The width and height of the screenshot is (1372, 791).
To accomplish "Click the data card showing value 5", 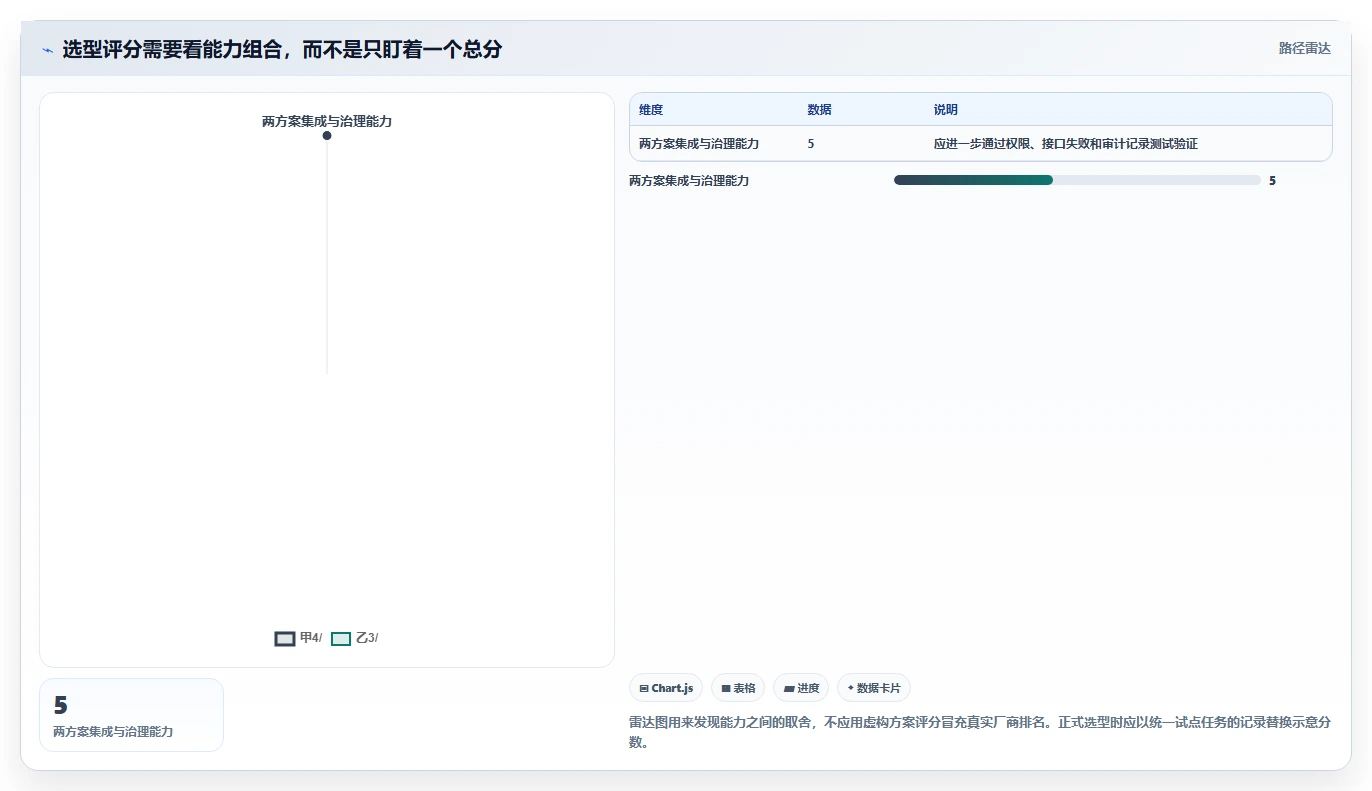I will (131, 715).
